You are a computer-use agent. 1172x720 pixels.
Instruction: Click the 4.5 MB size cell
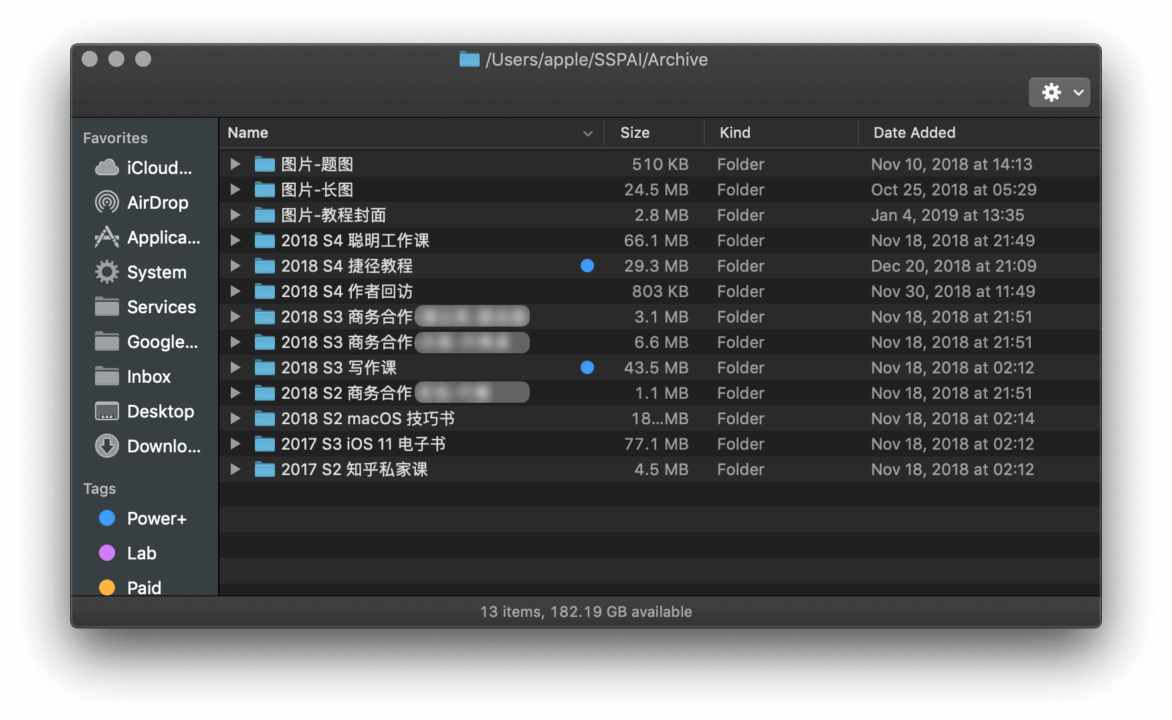coord(661,469)
